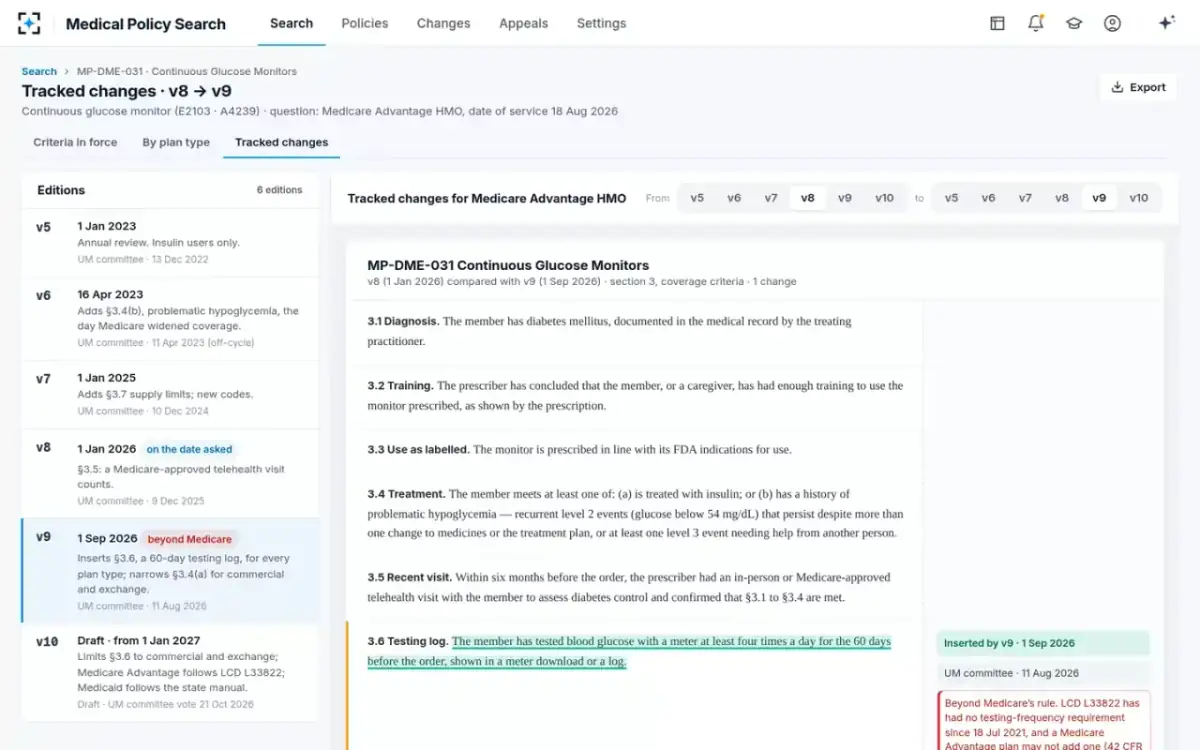Switch to By plan type tab

coord(176,142)
